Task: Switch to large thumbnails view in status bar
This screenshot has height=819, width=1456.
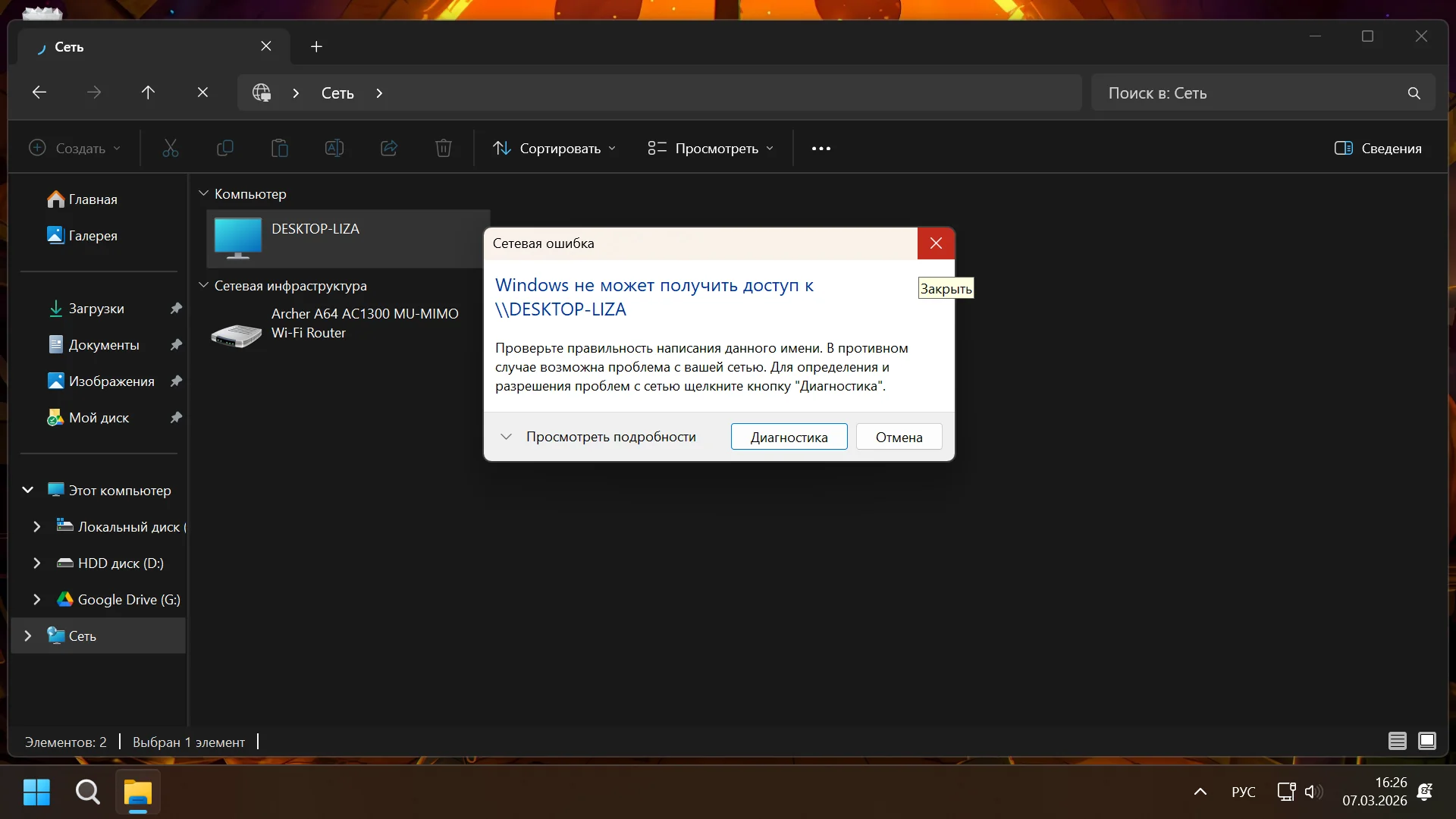Action: pos(1427,741)
